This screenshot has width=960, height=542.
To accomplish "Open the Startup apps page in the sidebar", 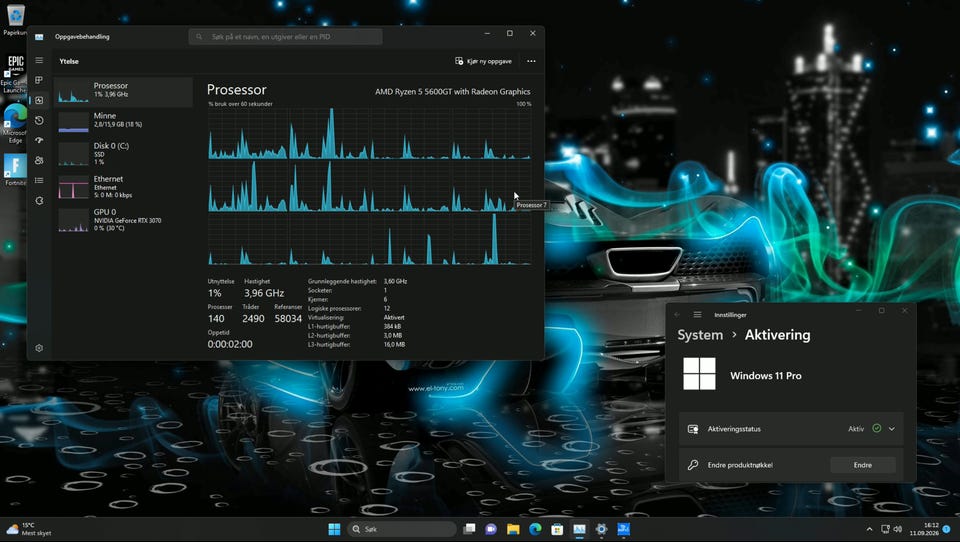I will pos(39,140).
